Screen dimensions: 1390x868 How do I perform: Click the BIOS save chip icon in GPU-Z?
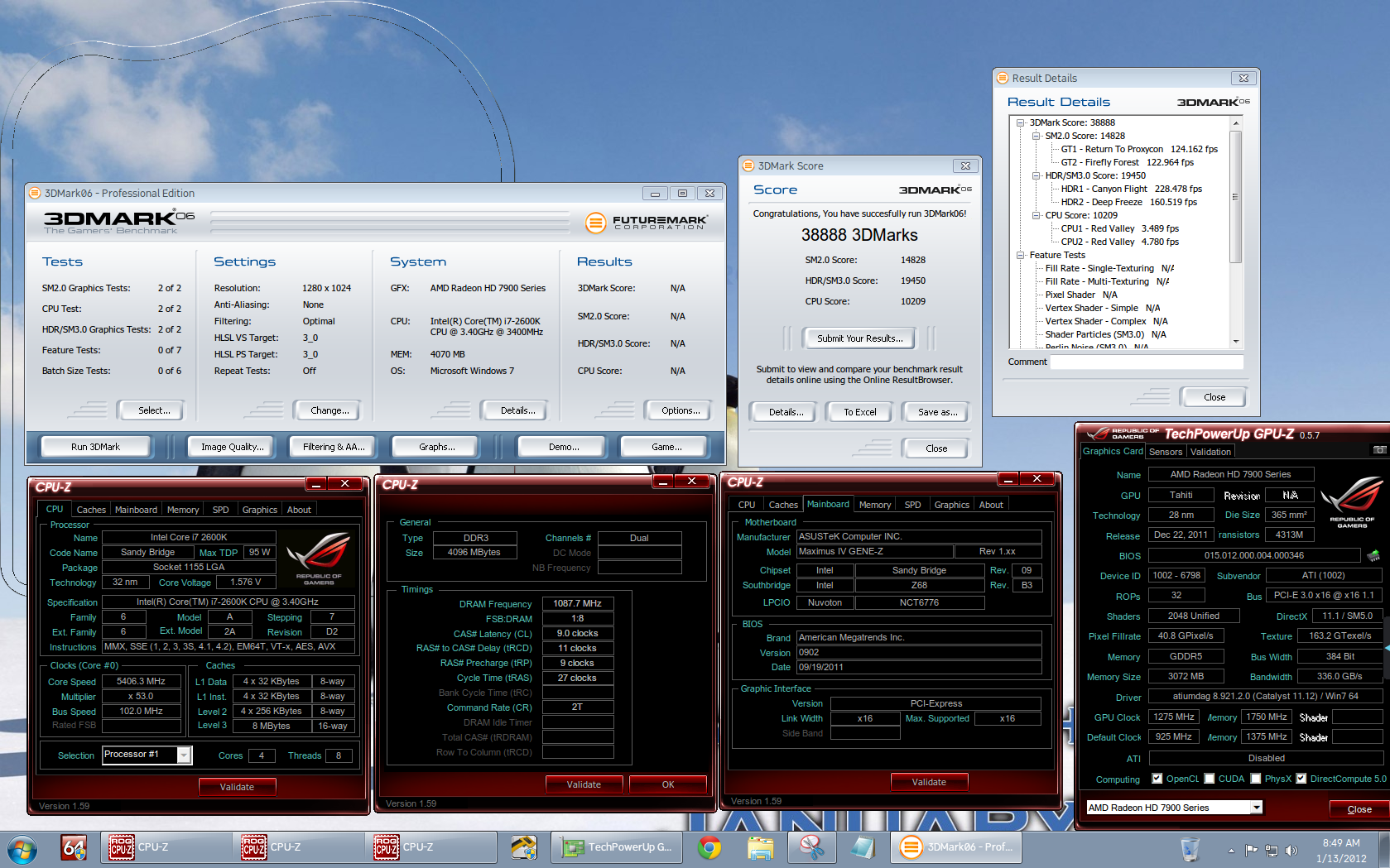1373,555
